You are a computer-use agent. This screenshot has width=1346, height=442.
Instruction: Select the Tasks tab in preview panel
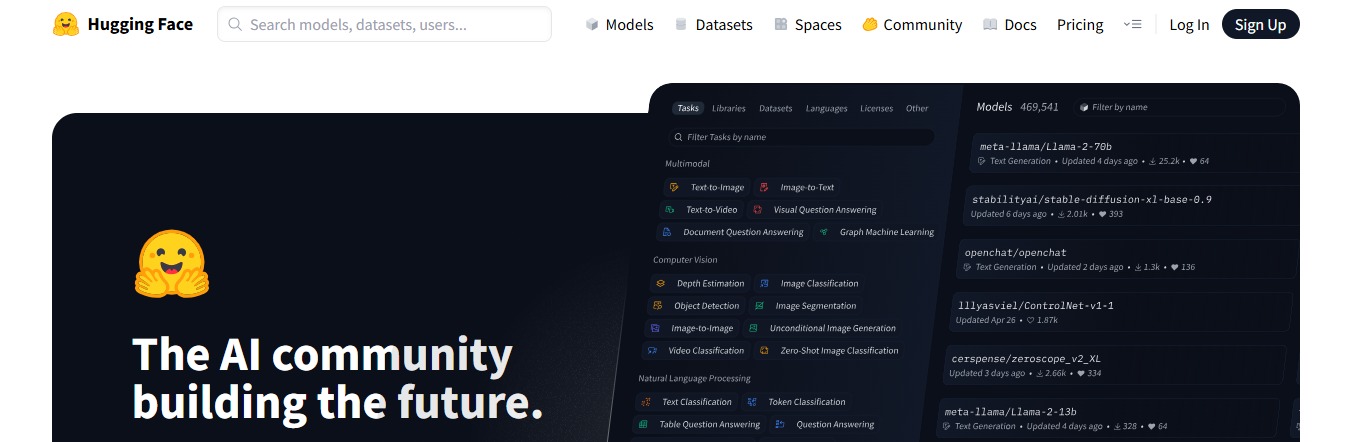(x=688, y=108)
